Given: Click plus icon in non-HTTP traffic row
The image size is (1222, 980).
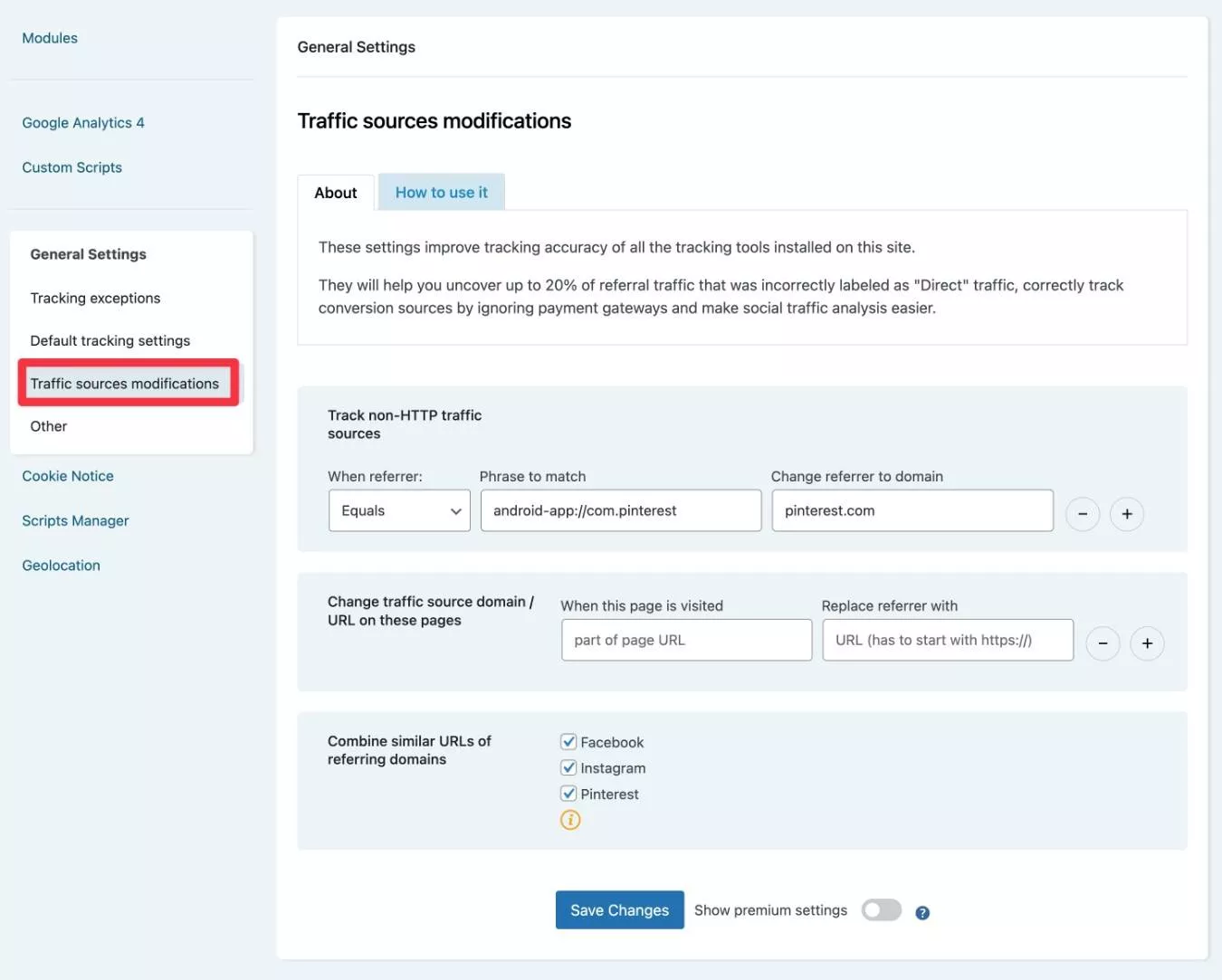Looking at the screenshot, I should [x=1127, y=514].
